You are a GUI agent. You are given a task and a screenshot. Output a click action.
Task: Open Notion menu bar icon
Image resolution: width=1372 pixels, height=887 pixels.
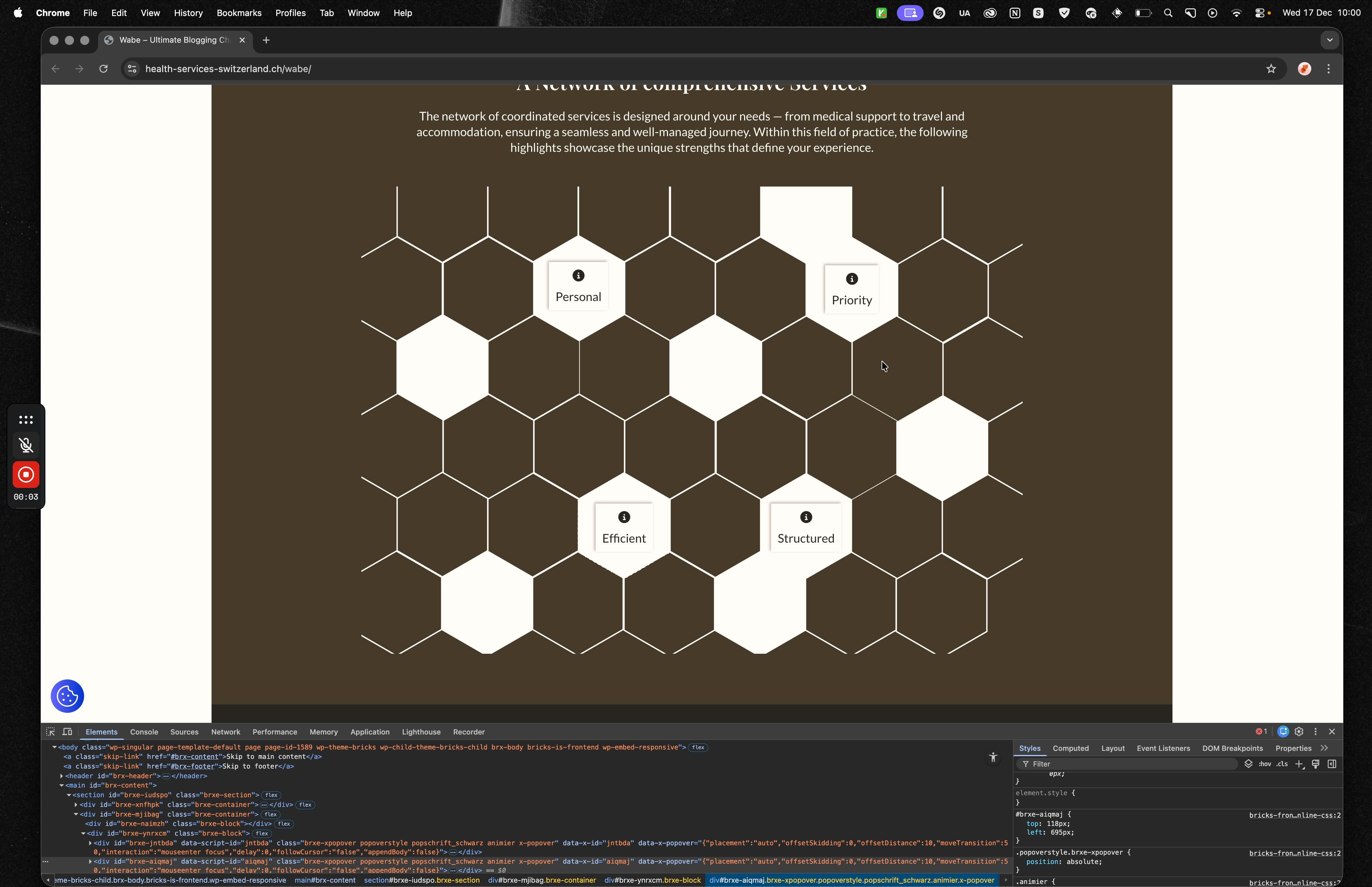coord(1015,13)
